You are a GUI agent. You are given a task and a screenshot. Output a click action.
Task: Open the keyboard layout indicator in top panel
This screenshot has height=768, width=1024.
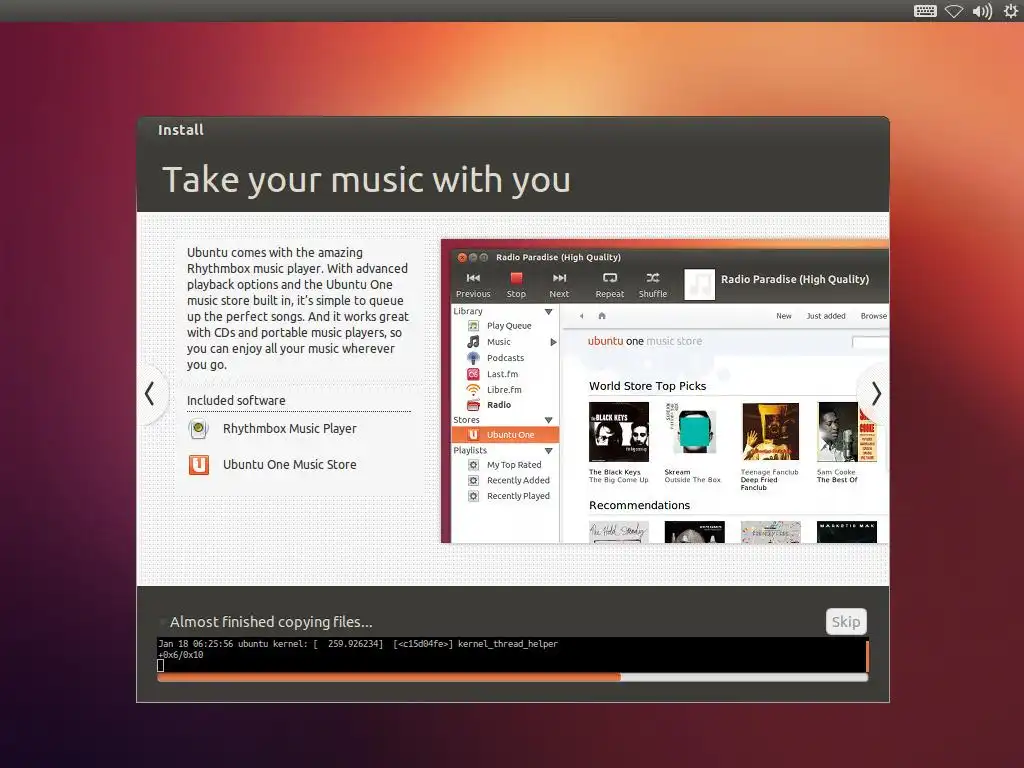point(925,11)
